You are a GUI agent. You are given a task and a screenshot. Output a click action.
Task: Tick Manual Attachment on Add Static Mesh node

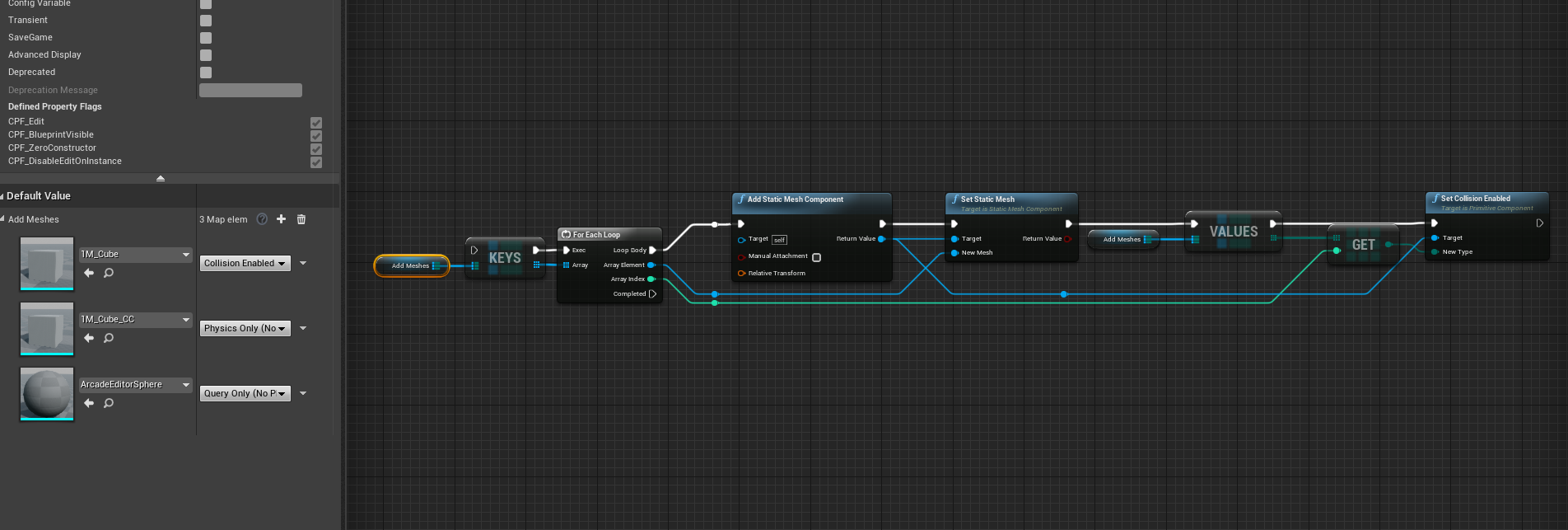tap(817, 257)
